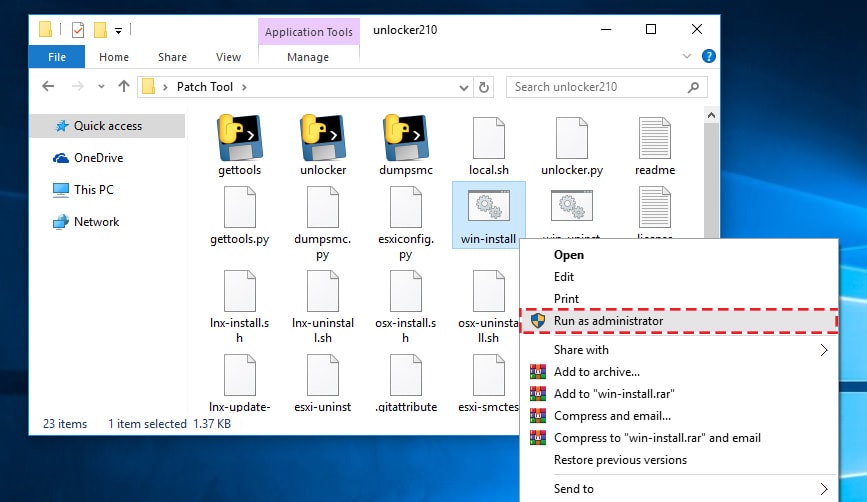Select the dumpsmc Python executable icon
The width and height of the screenshot is (867, 502).
click(406, 137)
